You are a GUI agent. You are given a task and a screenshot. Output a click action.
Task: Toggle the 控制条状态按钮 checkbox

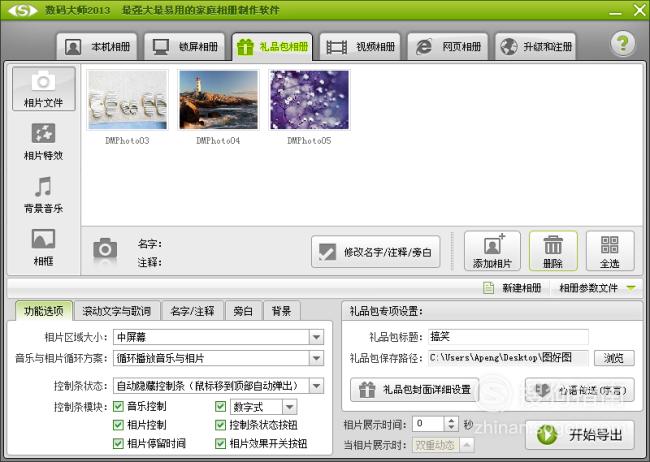tap(221, 425)
